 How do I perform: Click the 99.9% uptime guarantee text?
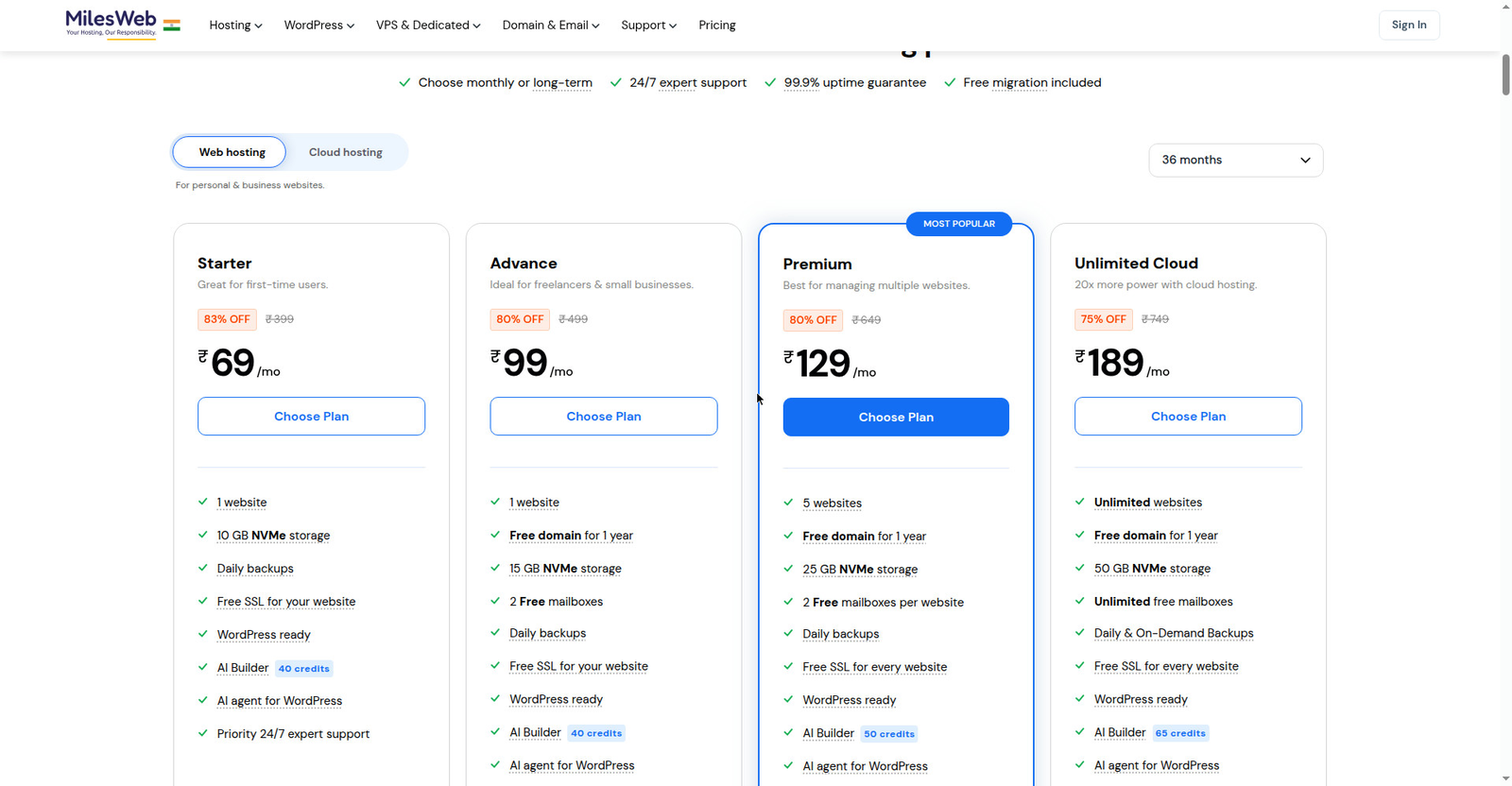[x=855, y=83]
